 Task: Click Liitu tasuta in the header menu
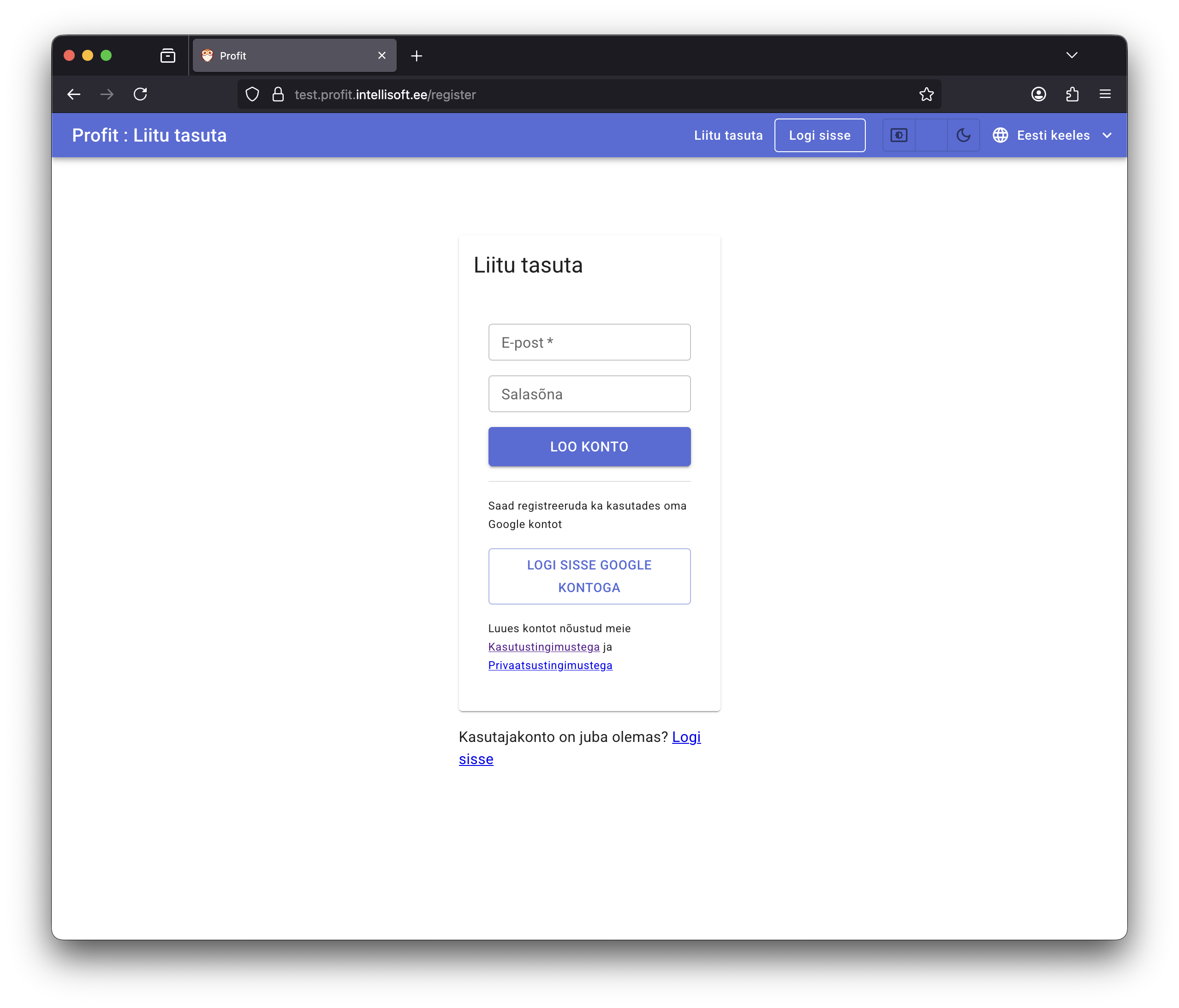[x=728, y=136]
